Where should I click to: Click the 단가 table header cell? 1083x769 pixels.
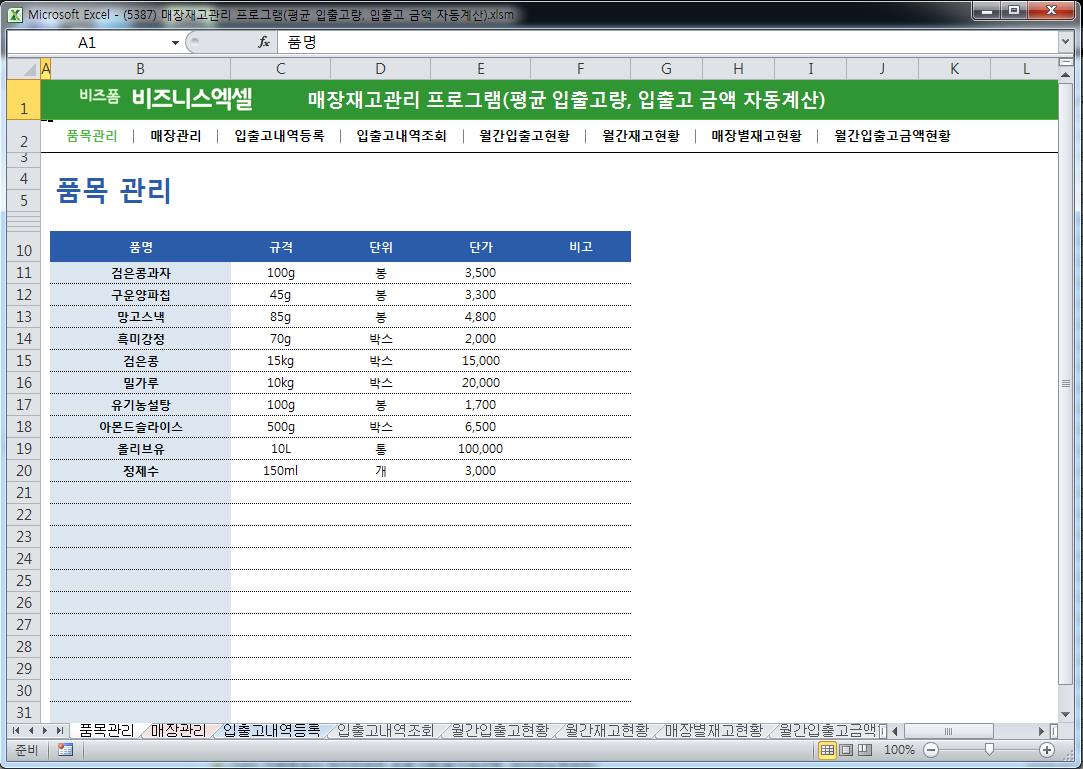coord(481,247)
